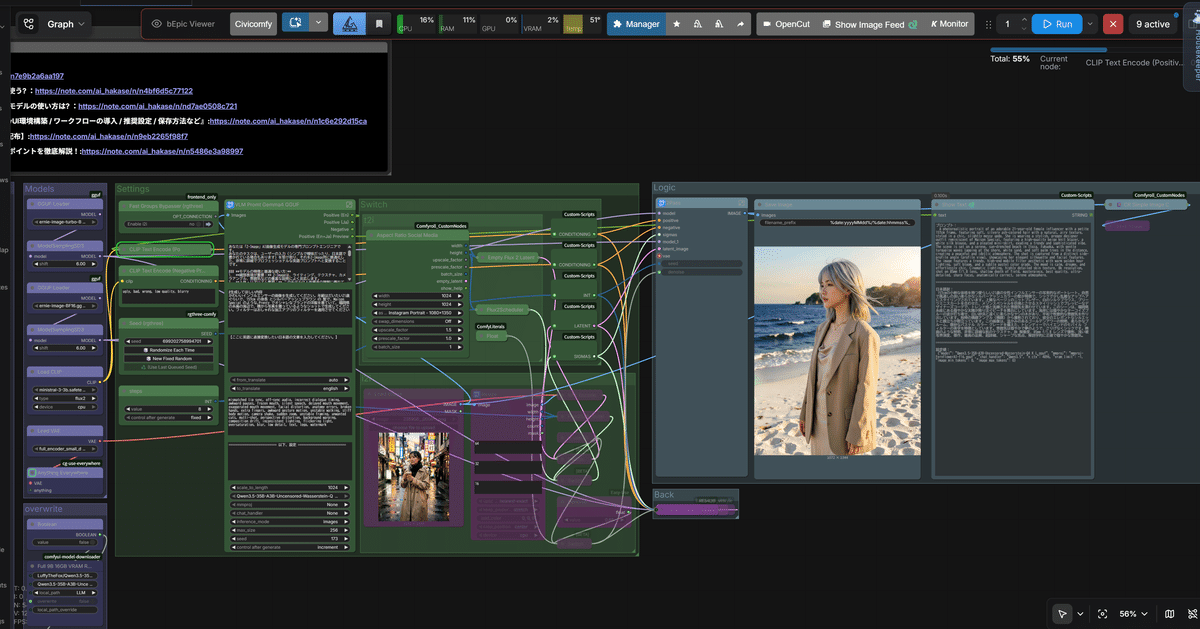Click the blue sailboat icon button

(x=348, y=24)
